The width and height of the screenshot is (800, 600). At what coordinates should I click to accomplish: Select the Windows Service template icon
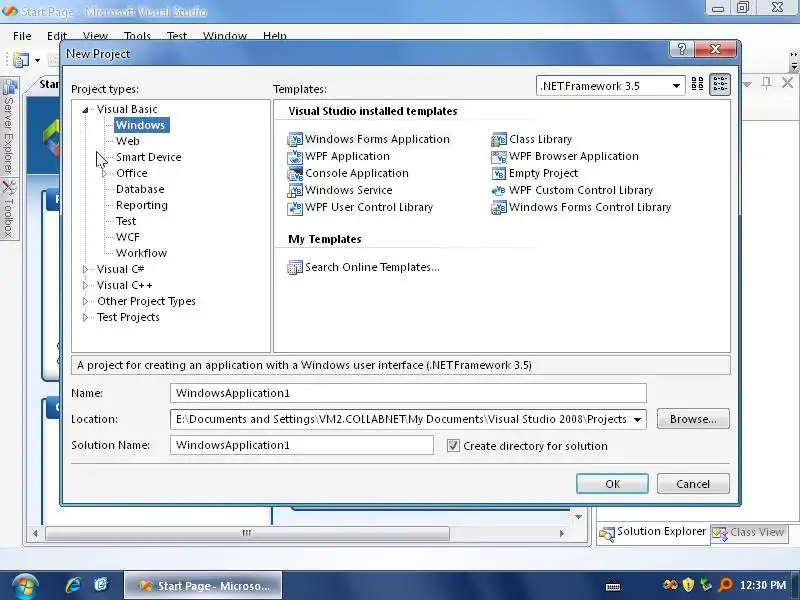point(295,190)
